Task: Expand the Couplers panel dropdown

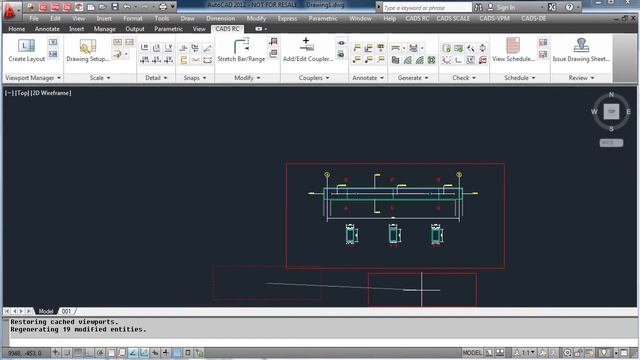Action: (314, 78)
